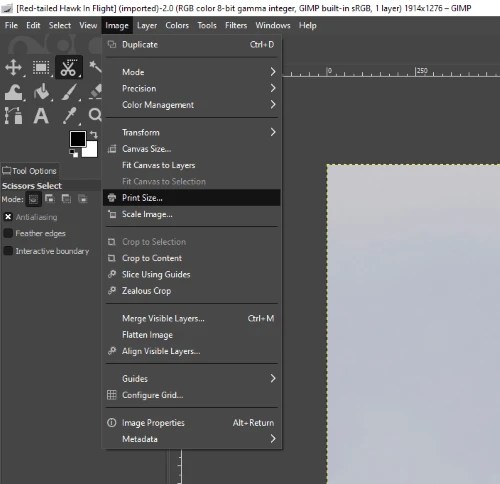Open the Help menu
Viewport: 500px width, 484px height.
[307, 25]
